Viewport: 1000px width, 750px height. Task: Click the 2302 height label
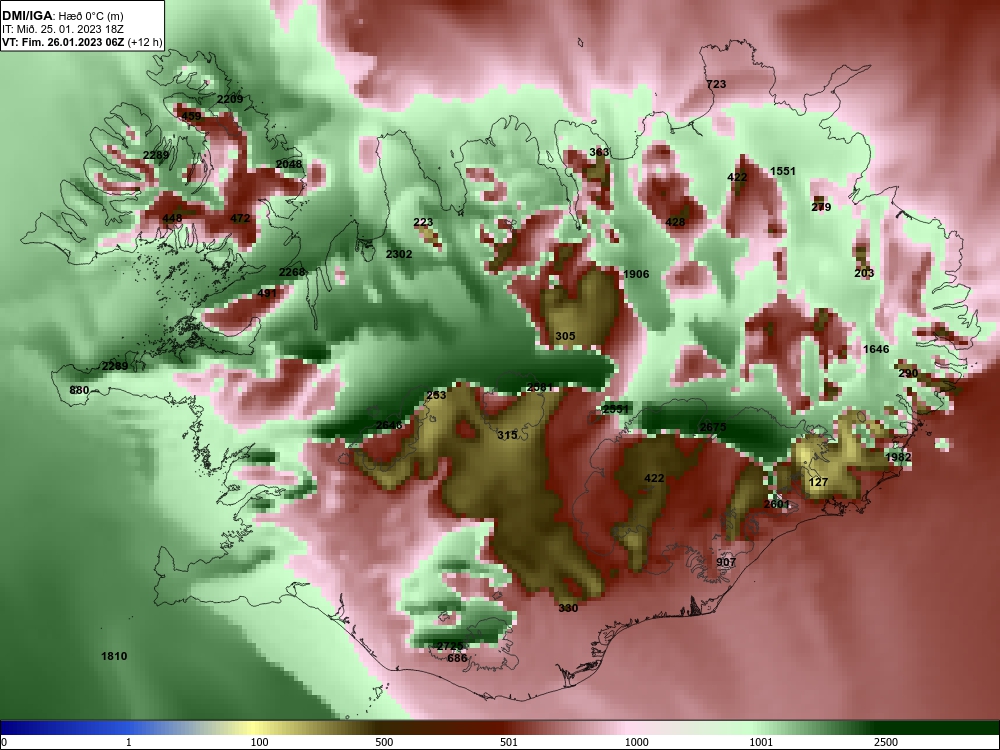click(399, 254)
